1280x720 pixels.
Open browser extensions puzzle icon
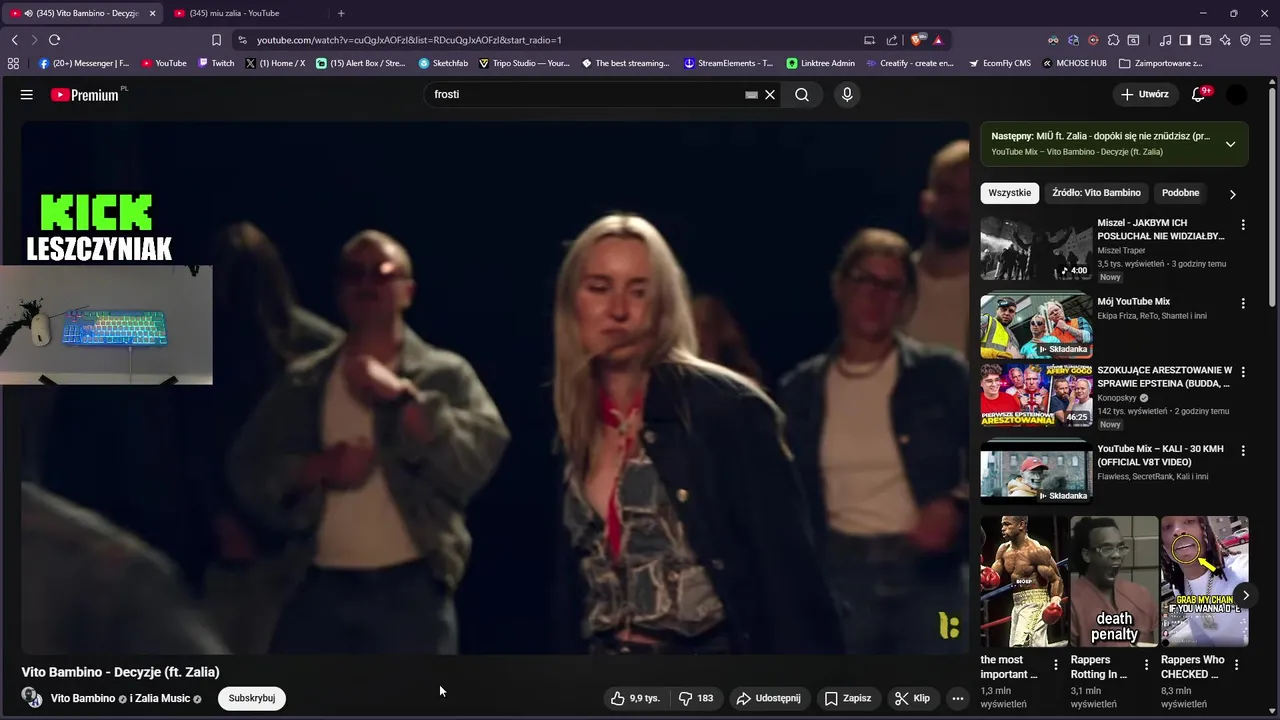1113,40
